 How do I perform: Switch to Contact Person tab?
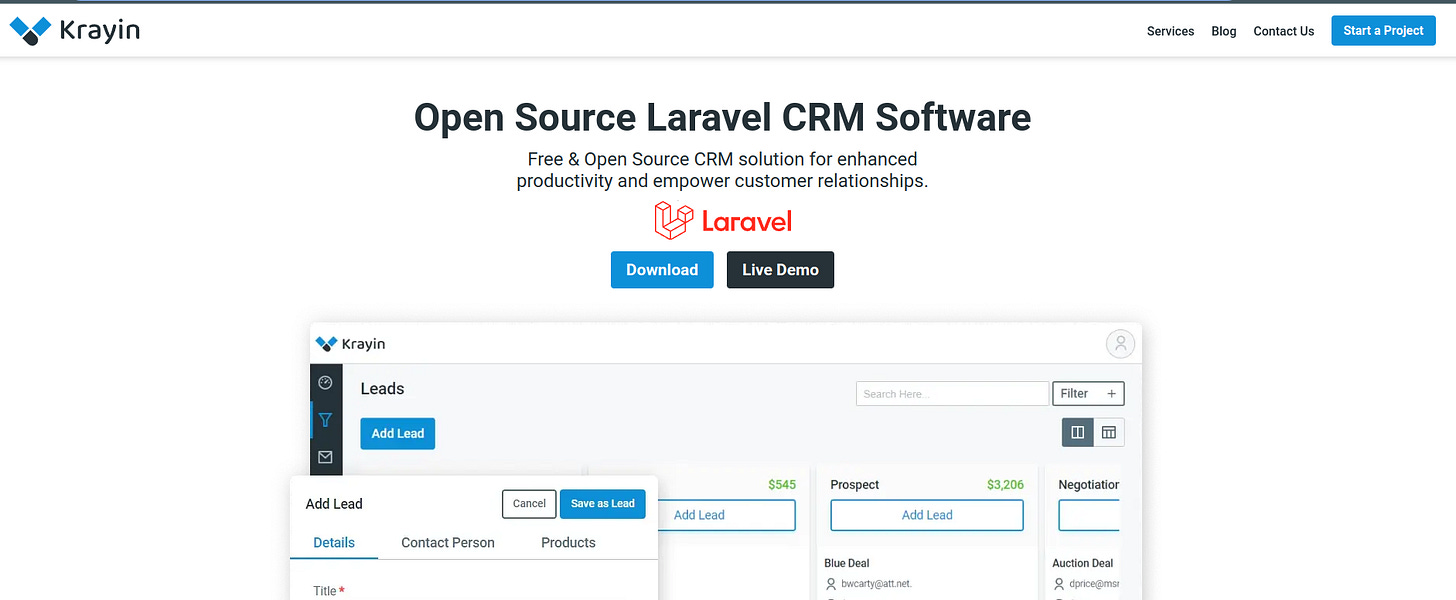[x=448, y=543]
